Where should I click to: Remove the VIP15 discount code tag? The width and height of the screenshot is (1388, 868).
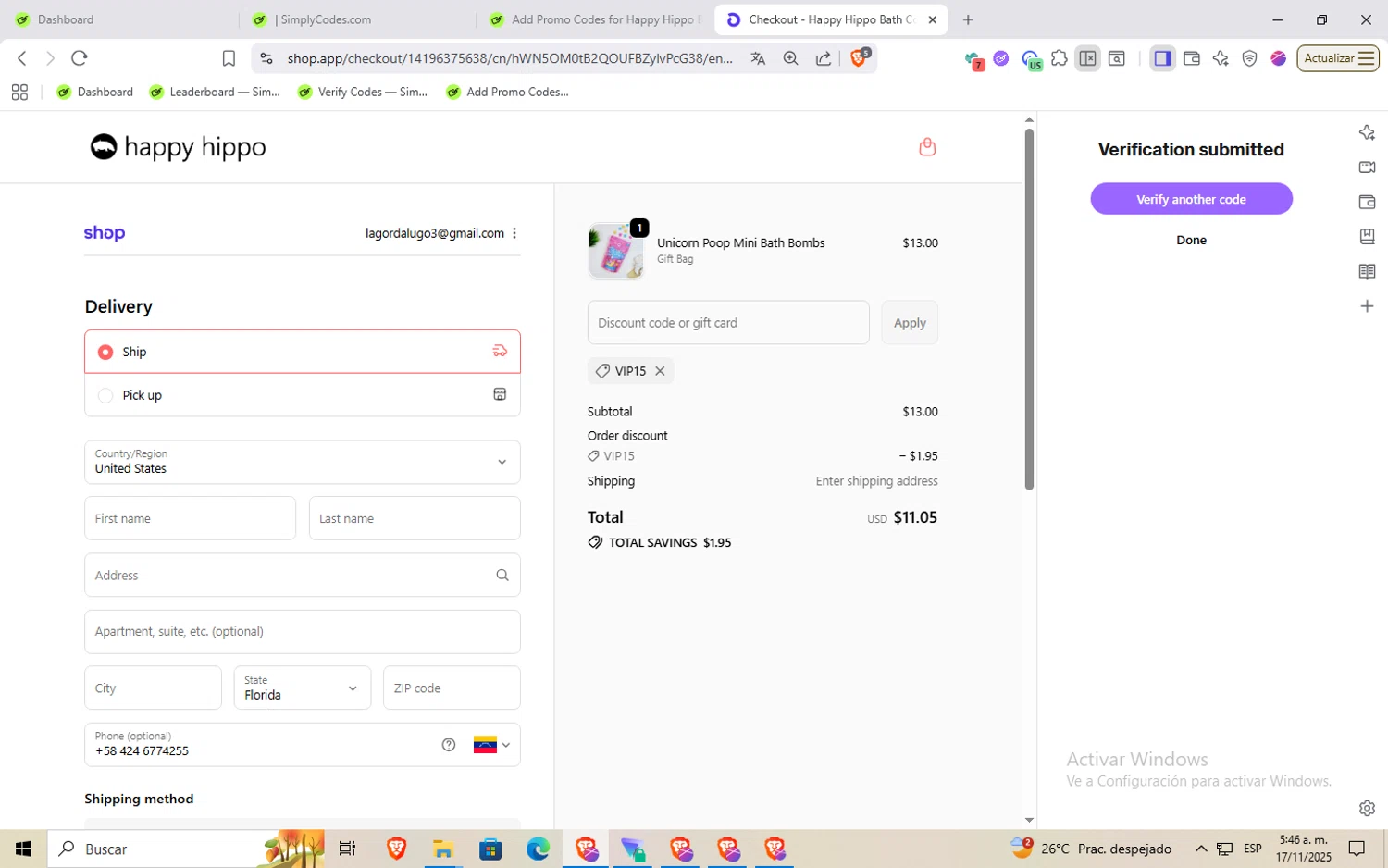point(660,371)
